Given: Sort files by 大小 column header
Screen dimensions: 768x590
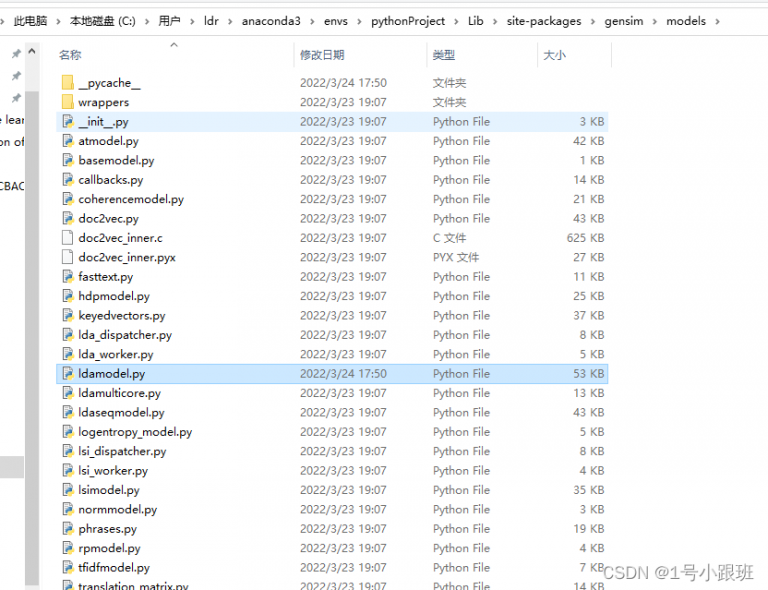Looking at the screenshot, I should click(x=554, y=55).
